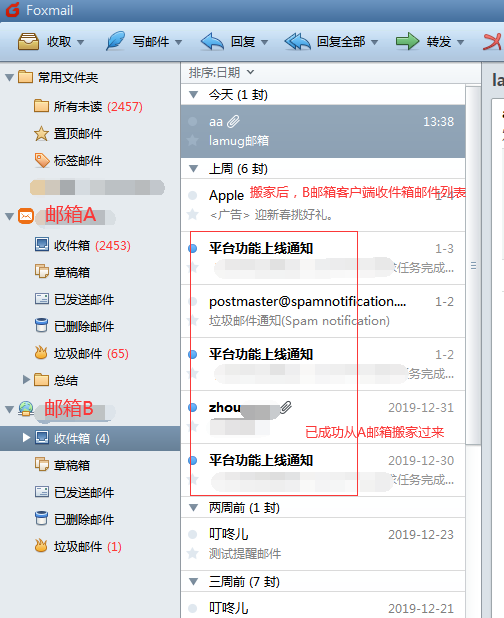Open the 收取 dropdown arrow
This screenshot has width=504, height=618.
tap(81, 42)
